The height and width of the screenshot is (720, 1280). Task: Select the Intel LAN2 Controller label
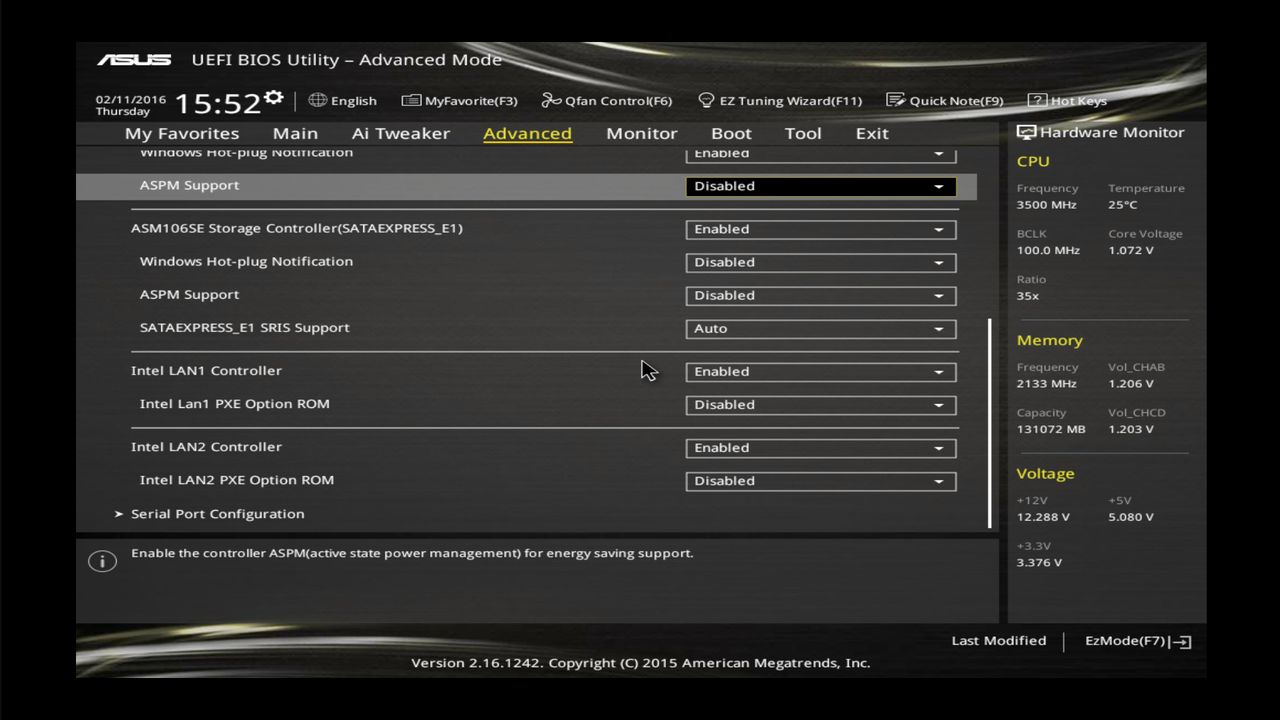[x=206, y=447]
